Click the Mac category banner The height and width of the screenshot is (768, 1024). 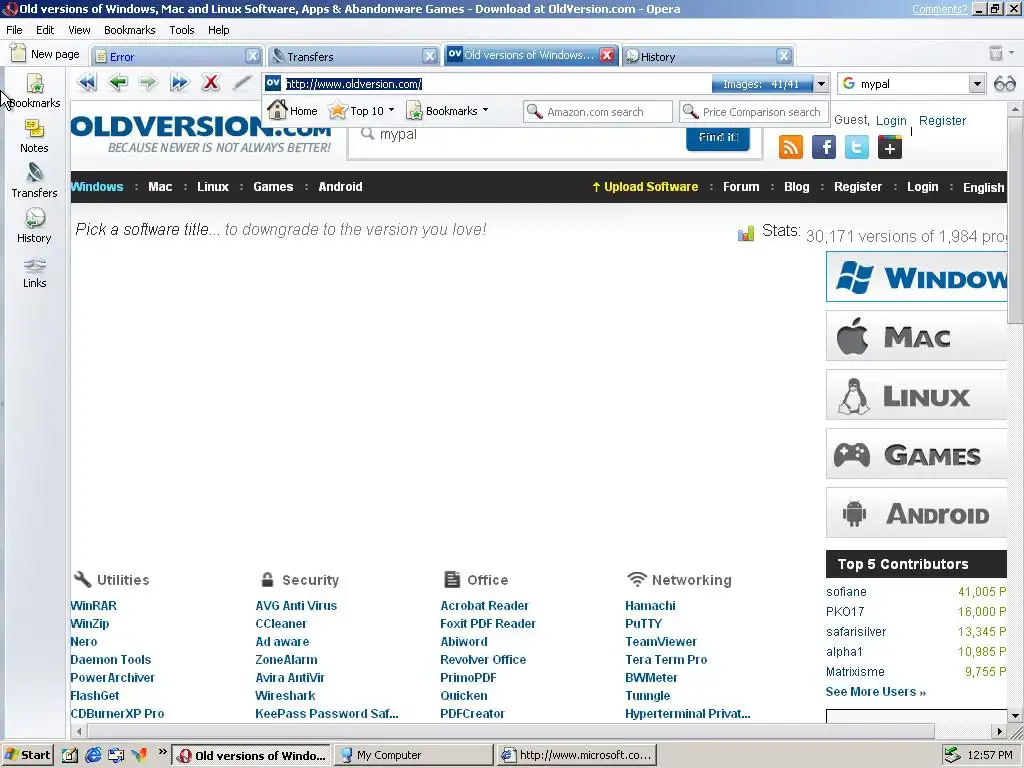pos(916,336)
